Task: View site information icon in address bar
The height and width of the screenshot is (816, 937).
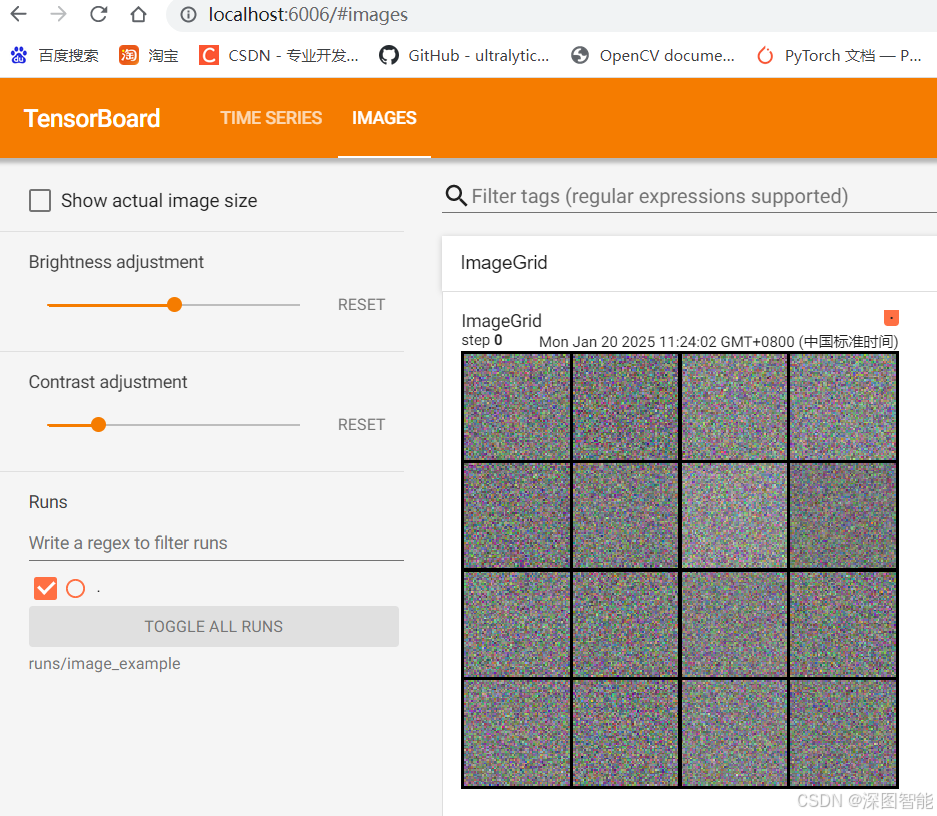Action: [188, 14]
